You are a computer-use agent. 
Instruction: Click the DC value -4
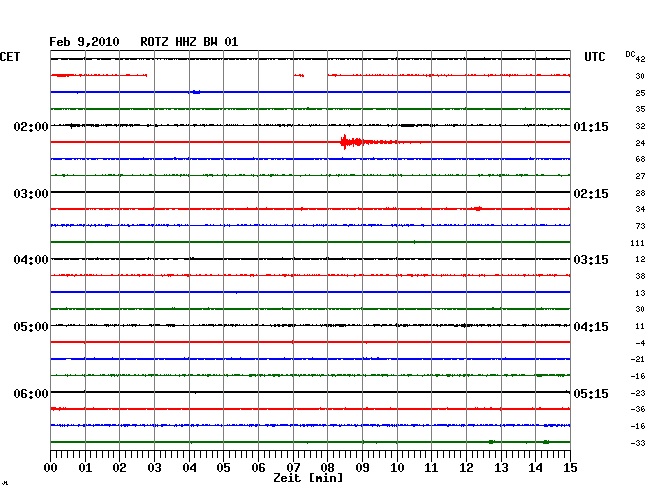640,343
